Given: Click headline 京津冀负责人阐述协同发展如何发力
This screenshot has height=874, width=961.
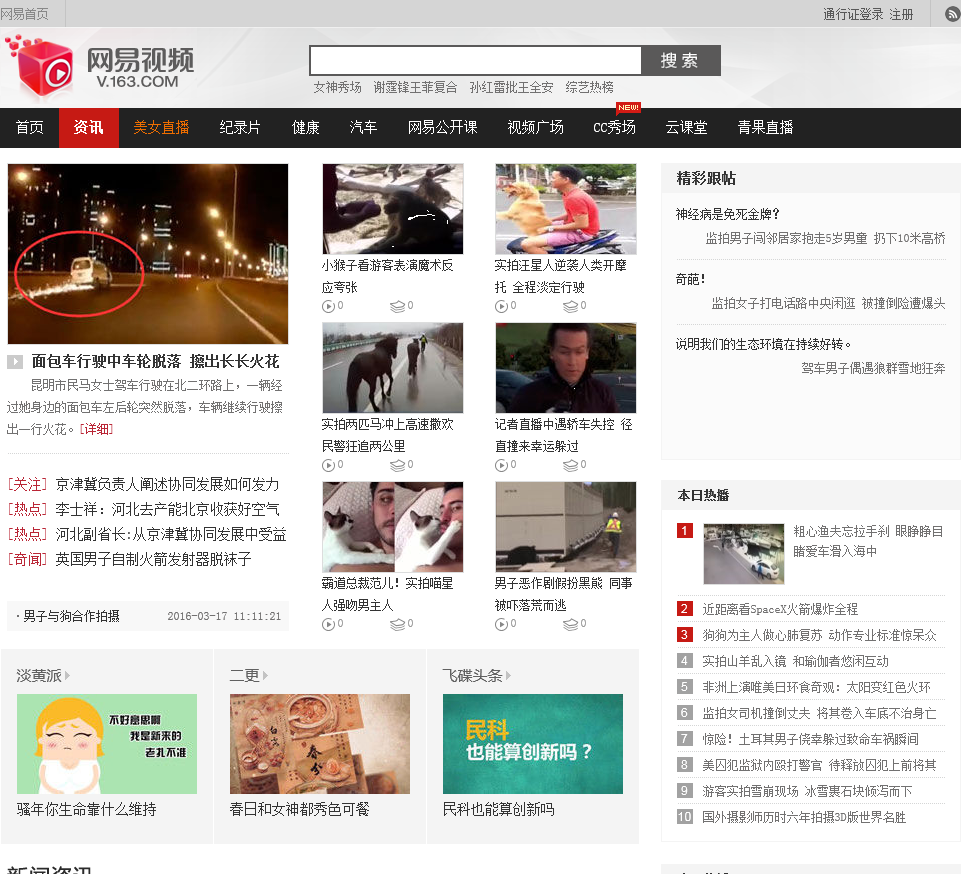Looking at the screenshot, I should point(167,484).
